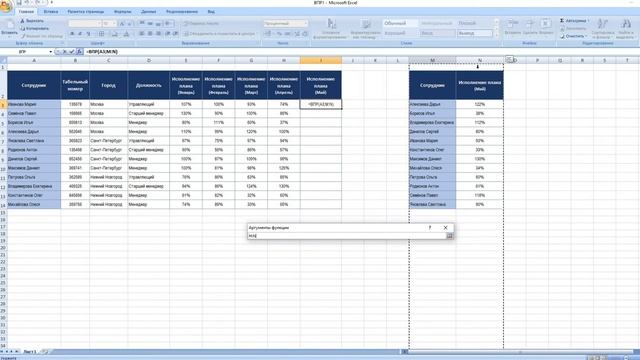Click the formula bar text =ВПР(A3;M:N)

(x=102, y=52)
